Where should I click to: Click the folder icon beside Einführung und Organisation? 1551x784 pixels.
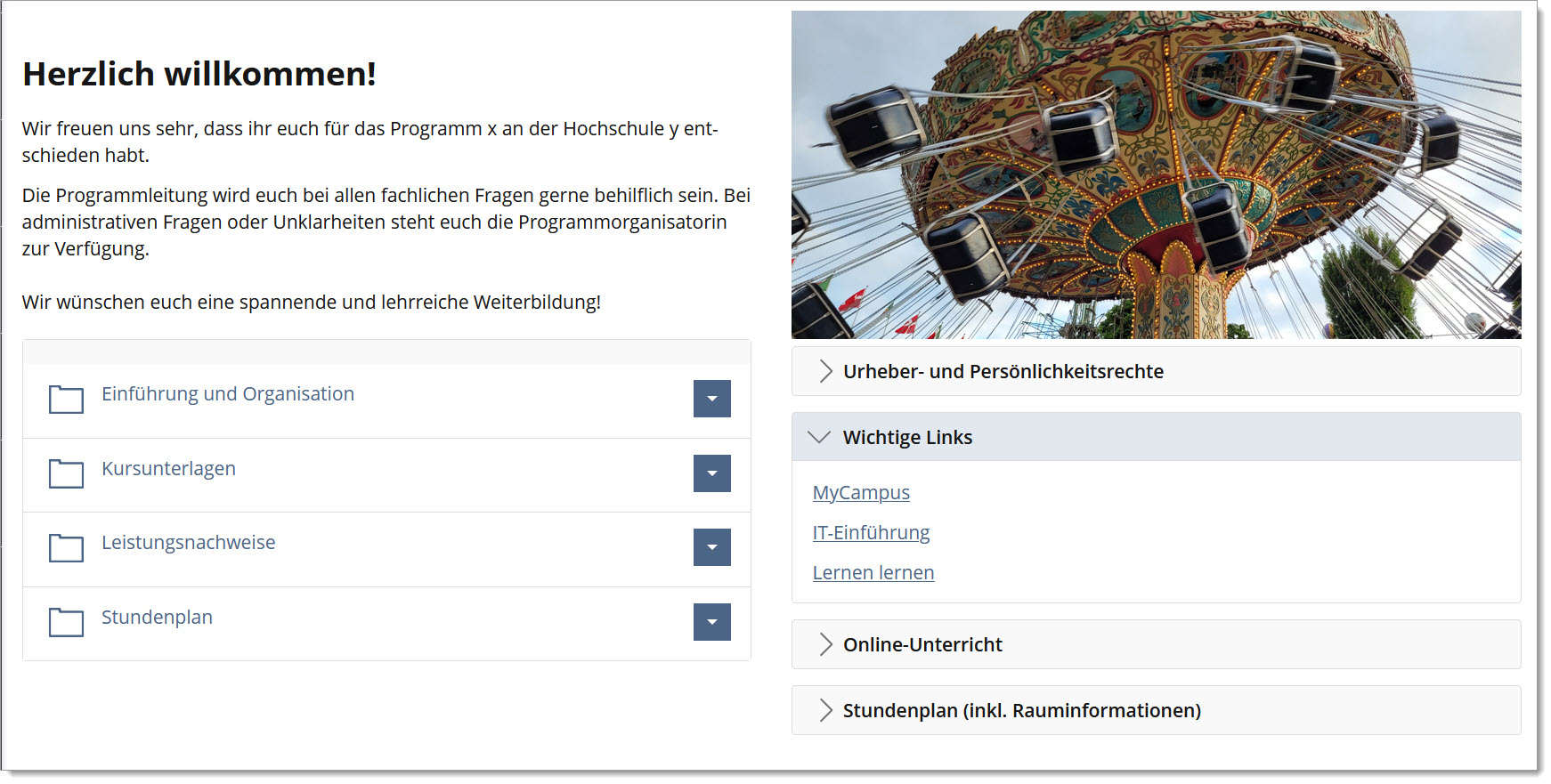point(66,400)
